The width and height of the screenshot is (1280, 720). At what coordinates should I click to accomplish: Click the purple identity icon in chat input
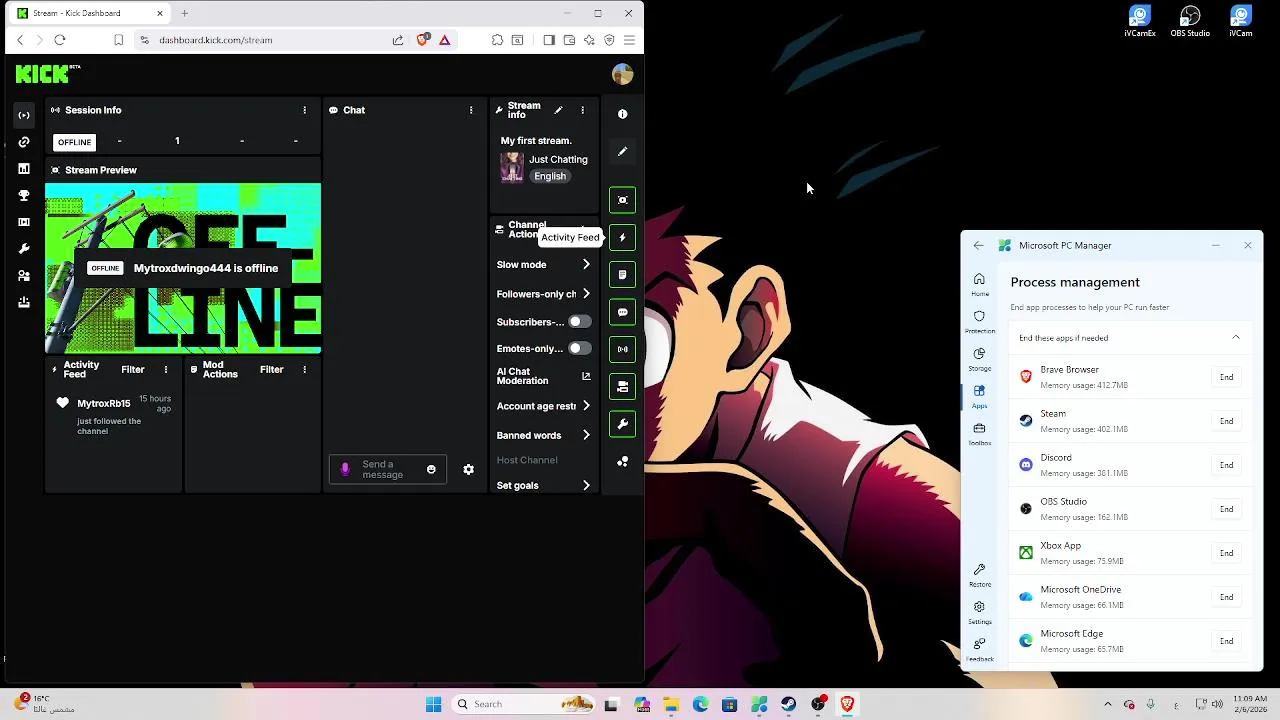345,469
